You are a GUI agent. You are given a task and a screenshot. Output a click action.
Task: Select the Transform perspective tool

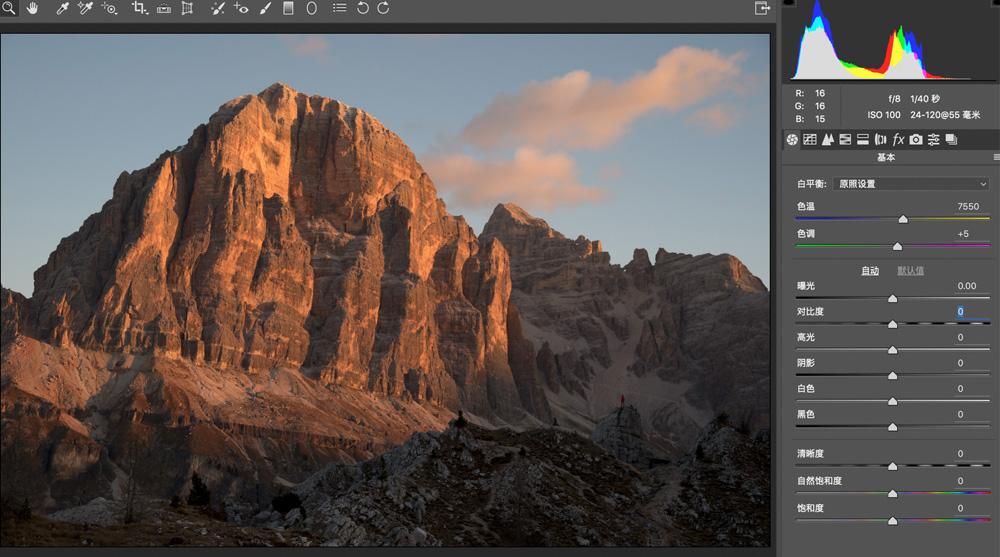pos(187,8)
